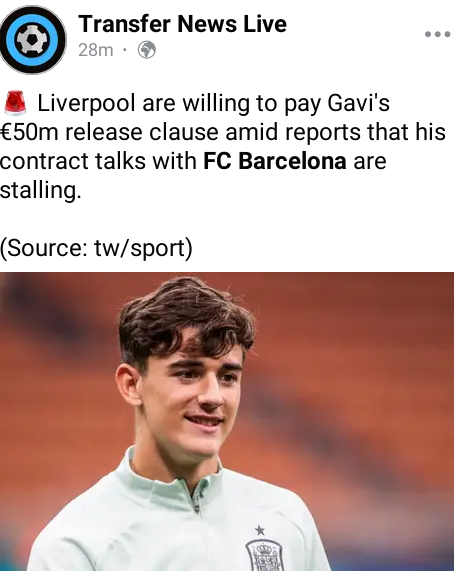454x571 pixels.
Task: Click the Source: tw/sport line
Action: (96, 248)
